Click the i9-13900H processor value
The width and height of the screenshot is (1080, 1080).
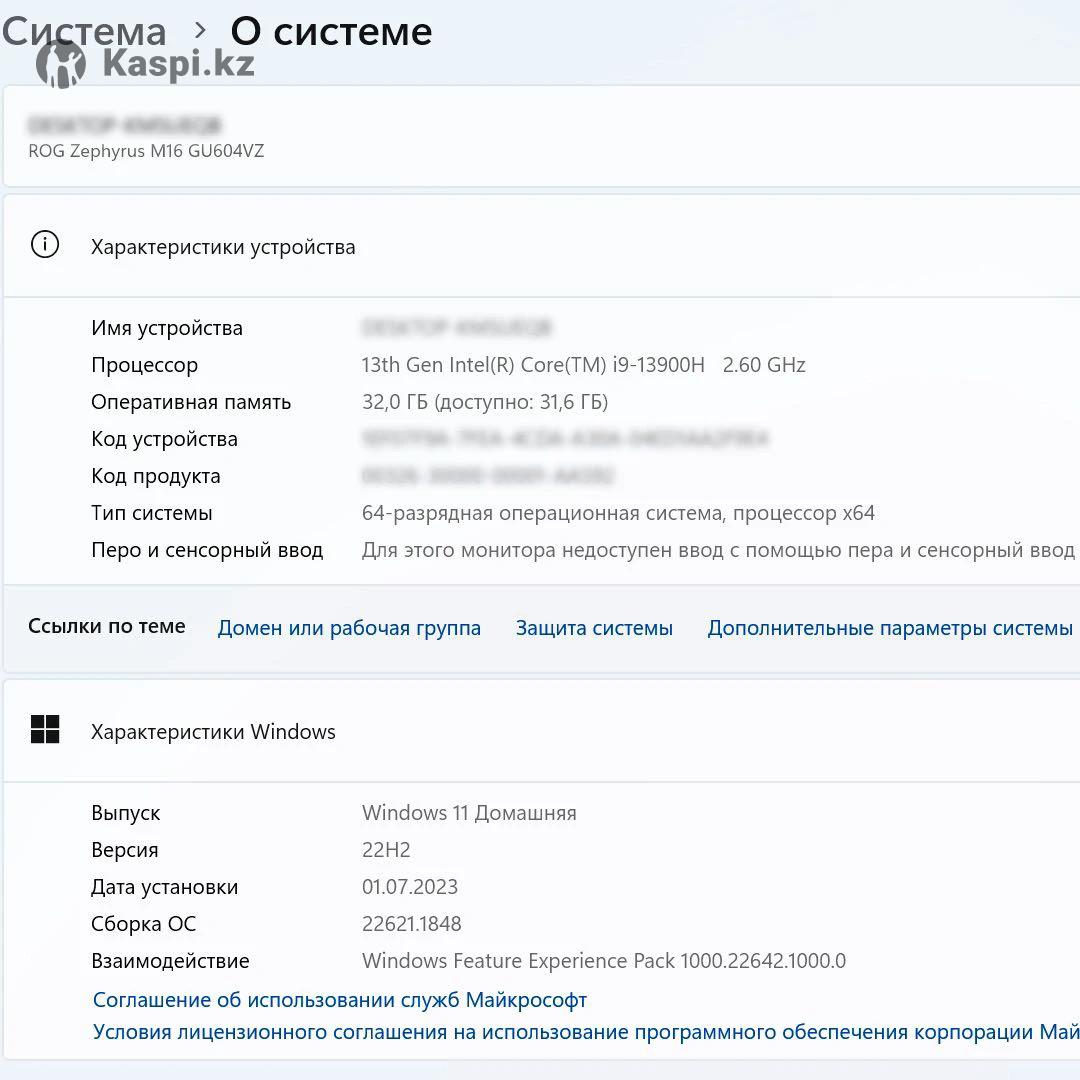[x=583, y=365]
